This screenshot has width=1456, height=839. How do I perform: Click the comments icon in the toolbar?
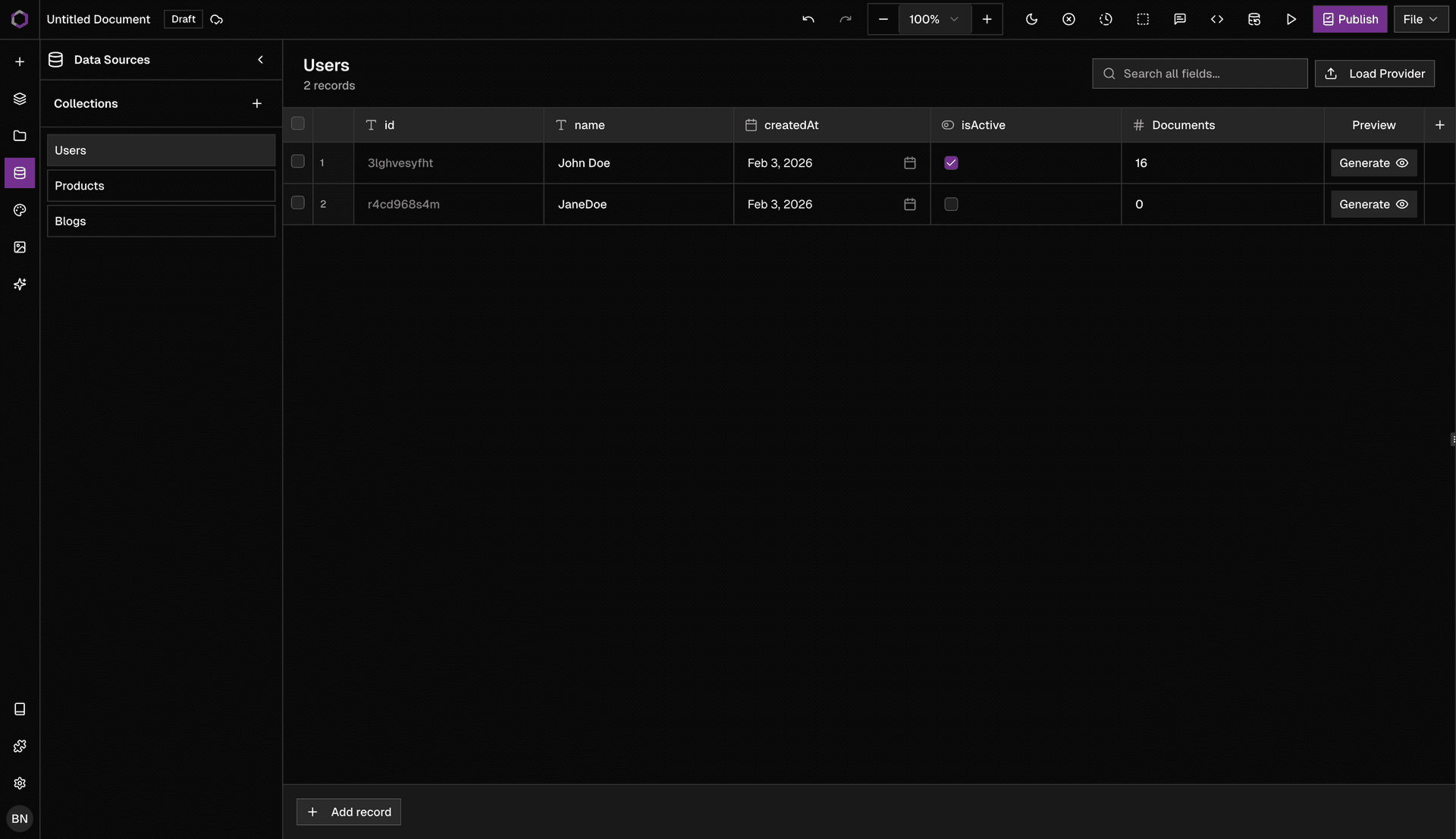click(x=1179, y=19)
